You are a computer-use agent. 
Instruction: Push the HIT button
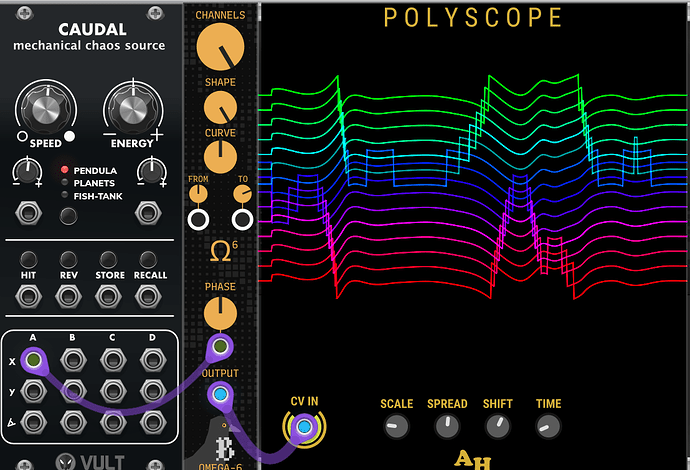pyautogui.click(x=29, y=260)
